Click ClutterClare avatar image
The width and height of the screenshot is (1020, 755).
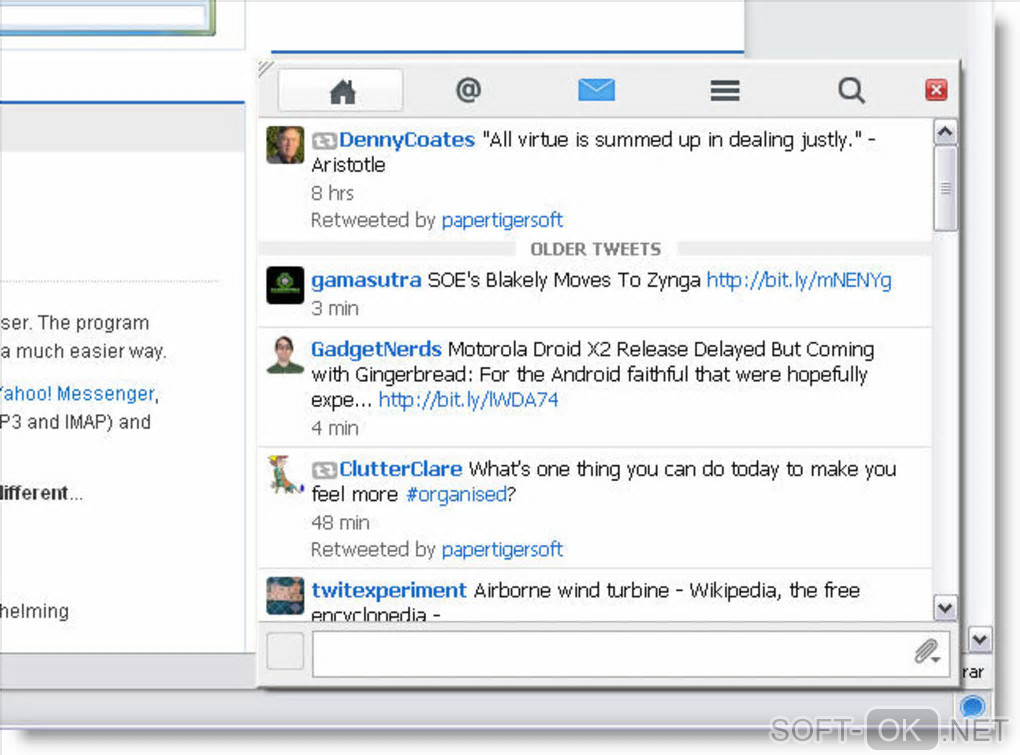click(285, 474)
